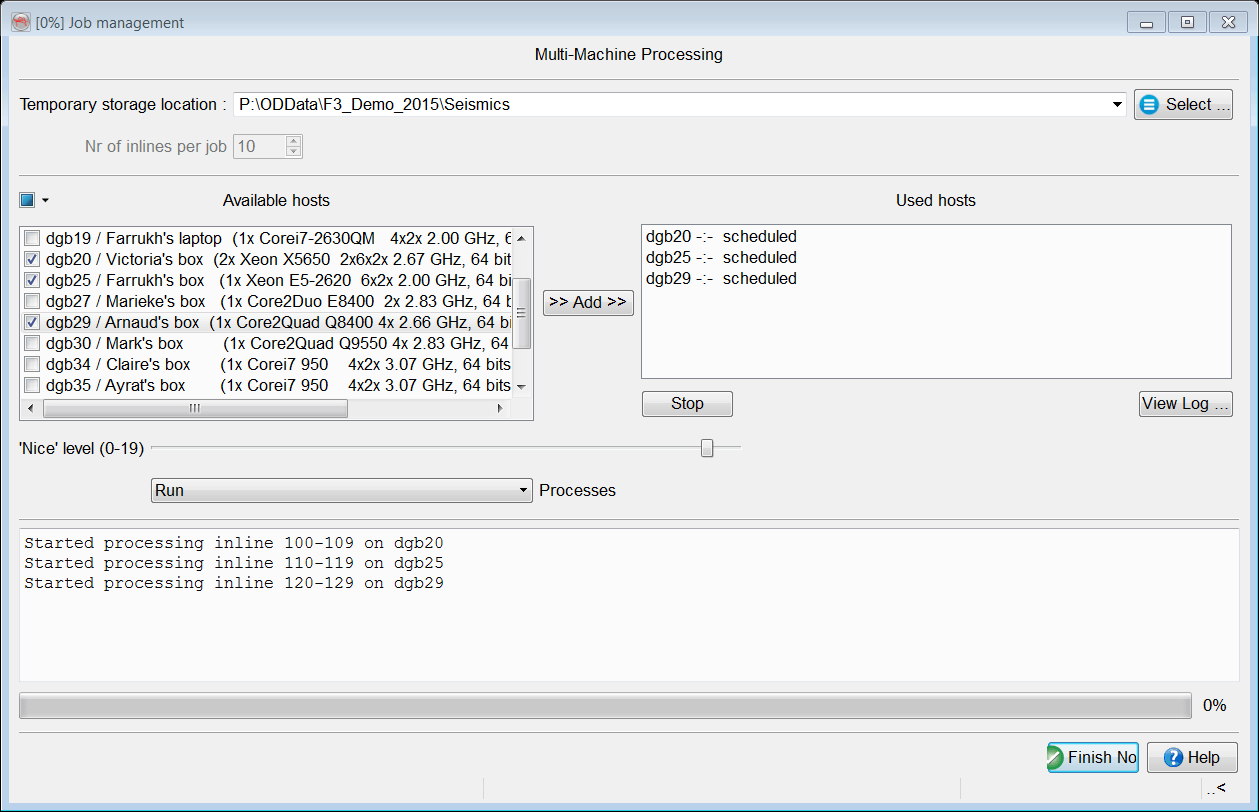Open the arrow menu beside the select-all icon
The width and height of the screenshot is (1259, 812).
coord(45,201)
